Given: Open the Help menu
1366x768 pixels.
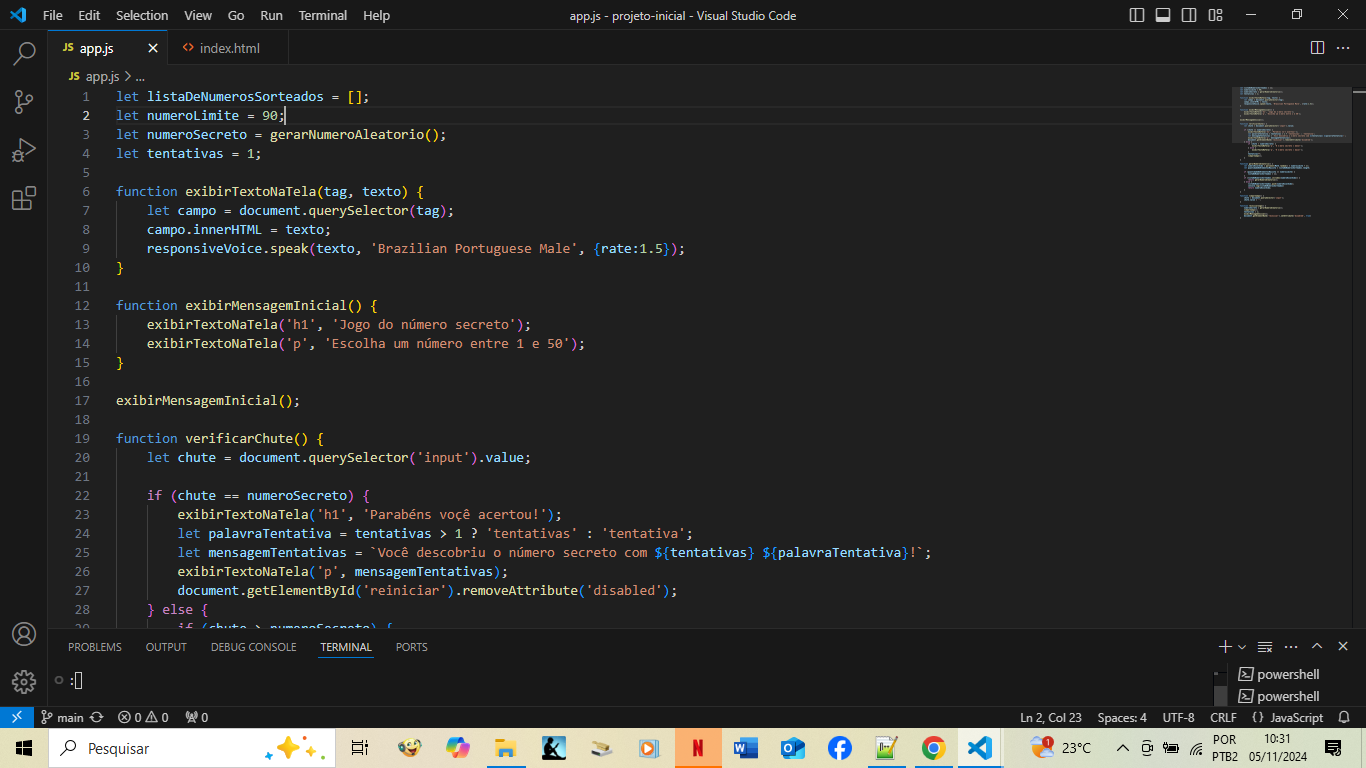Looking at the screenshot, I should (377, 15).
